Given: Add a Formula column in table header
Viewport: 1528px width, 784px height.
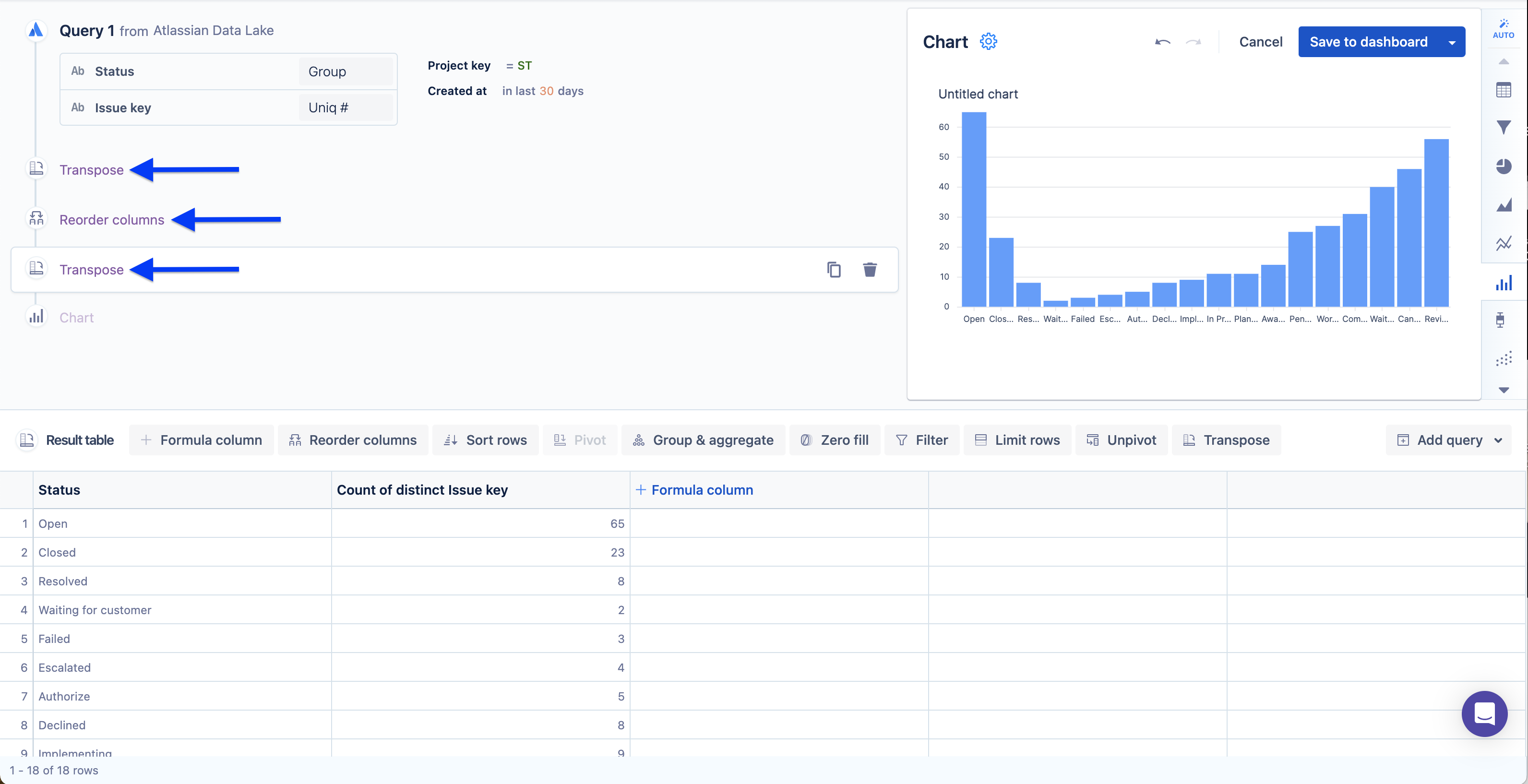Looking at the screenshot, I should tap(694, 490).
